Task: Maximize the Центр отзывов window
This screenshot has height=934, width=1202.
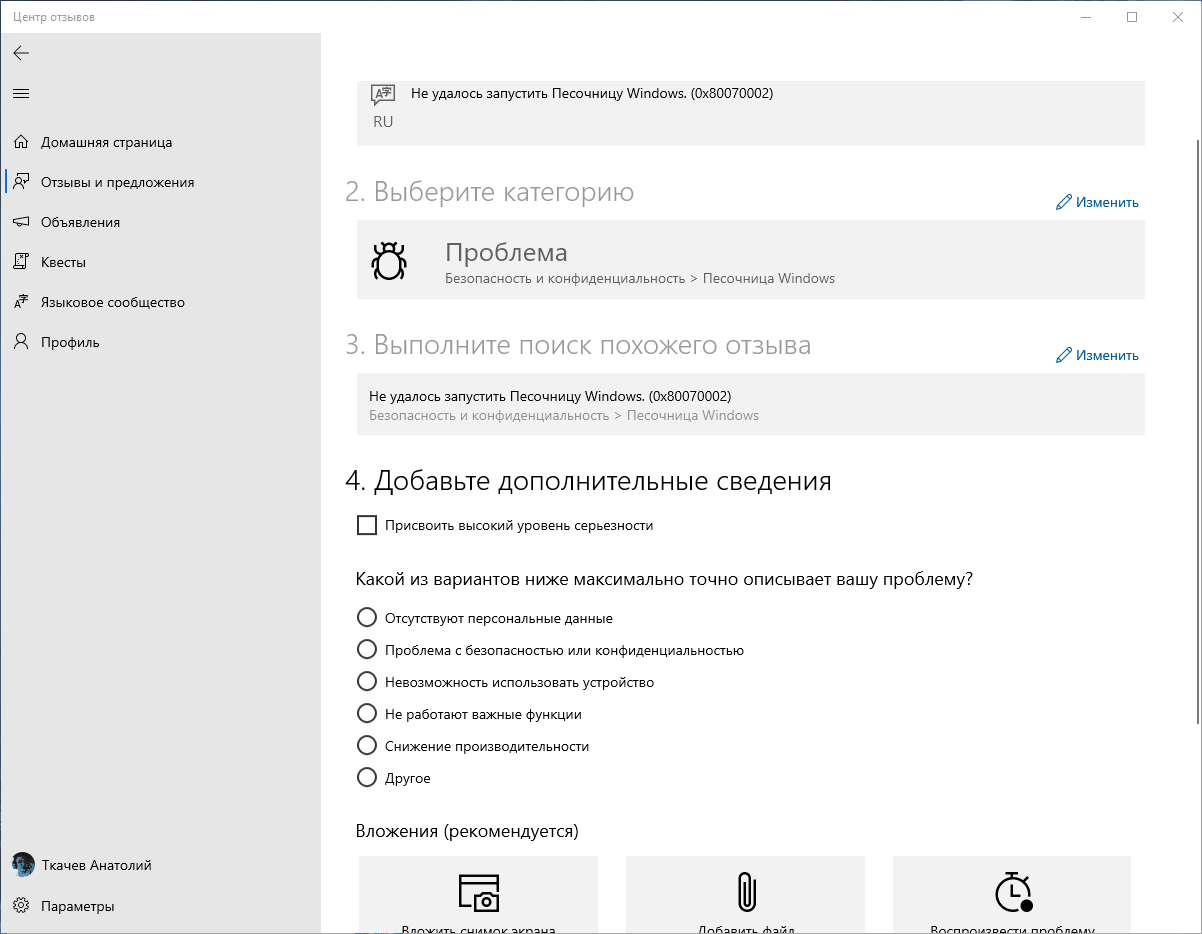Action: (1132, 17)
